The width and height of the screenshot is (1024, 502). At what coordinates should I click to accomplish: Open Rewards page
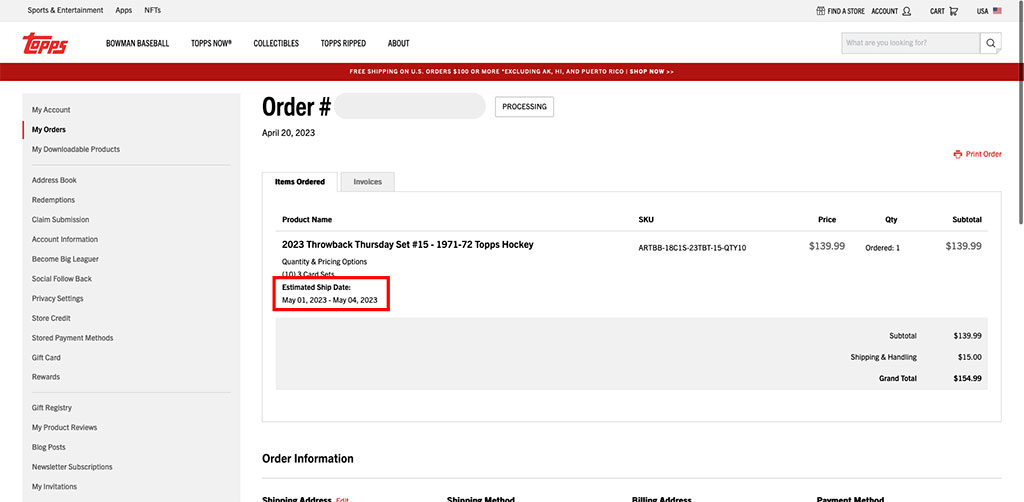tap(46, 377)
